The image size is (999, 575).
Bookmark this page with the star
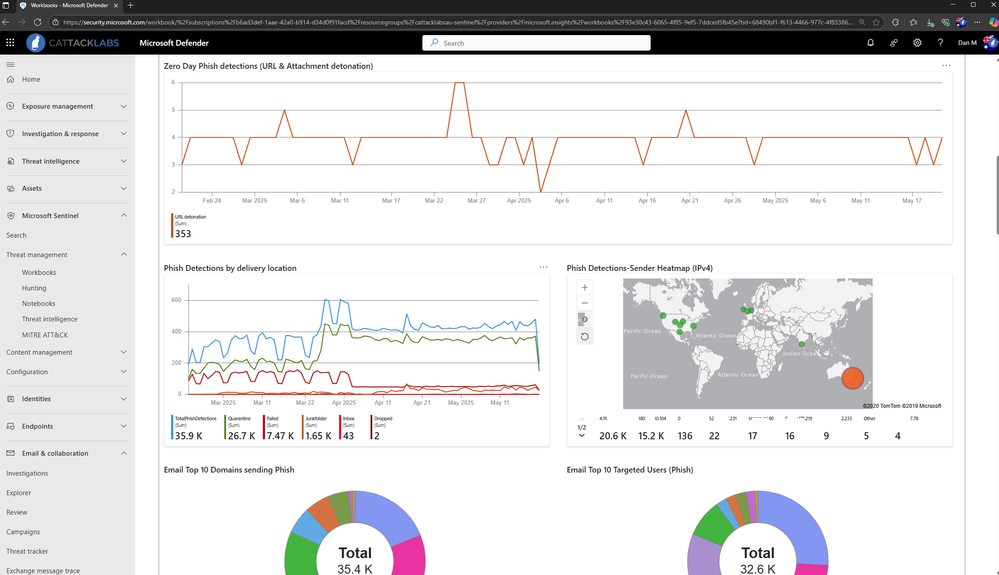pyautogui.click(x=877, y=22)
